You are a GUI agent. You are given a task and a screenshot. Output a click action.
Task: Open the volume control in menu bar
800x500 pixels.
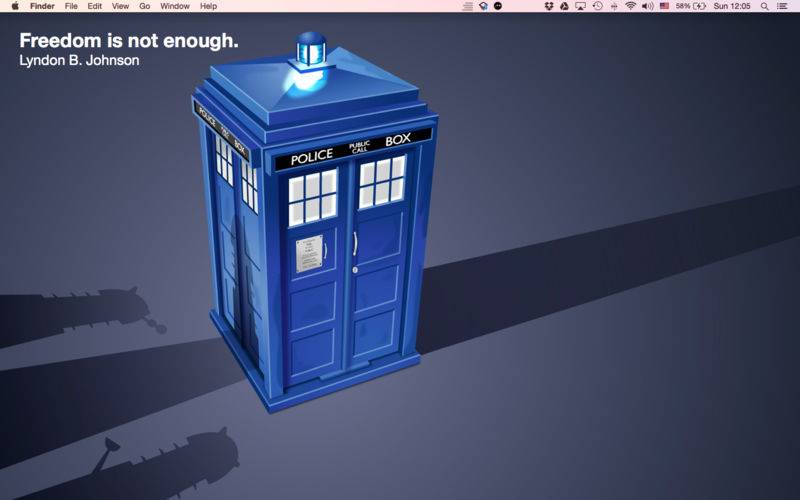pos(647,6)
